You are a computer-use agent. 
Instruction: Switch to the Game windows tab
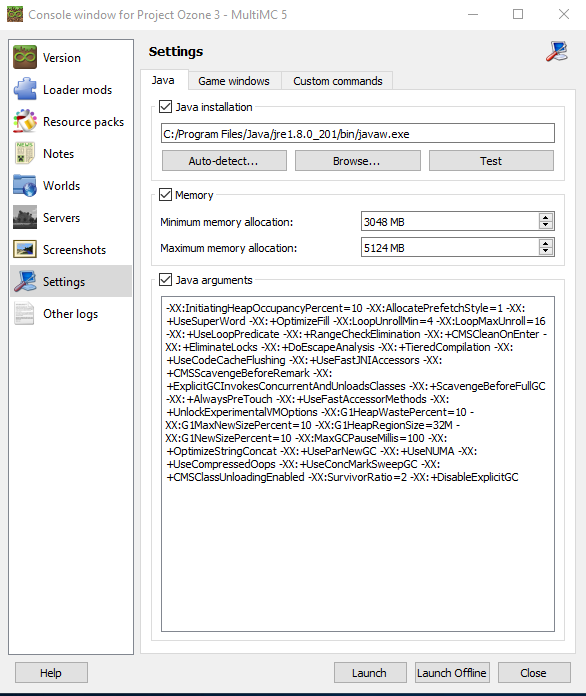234,81
